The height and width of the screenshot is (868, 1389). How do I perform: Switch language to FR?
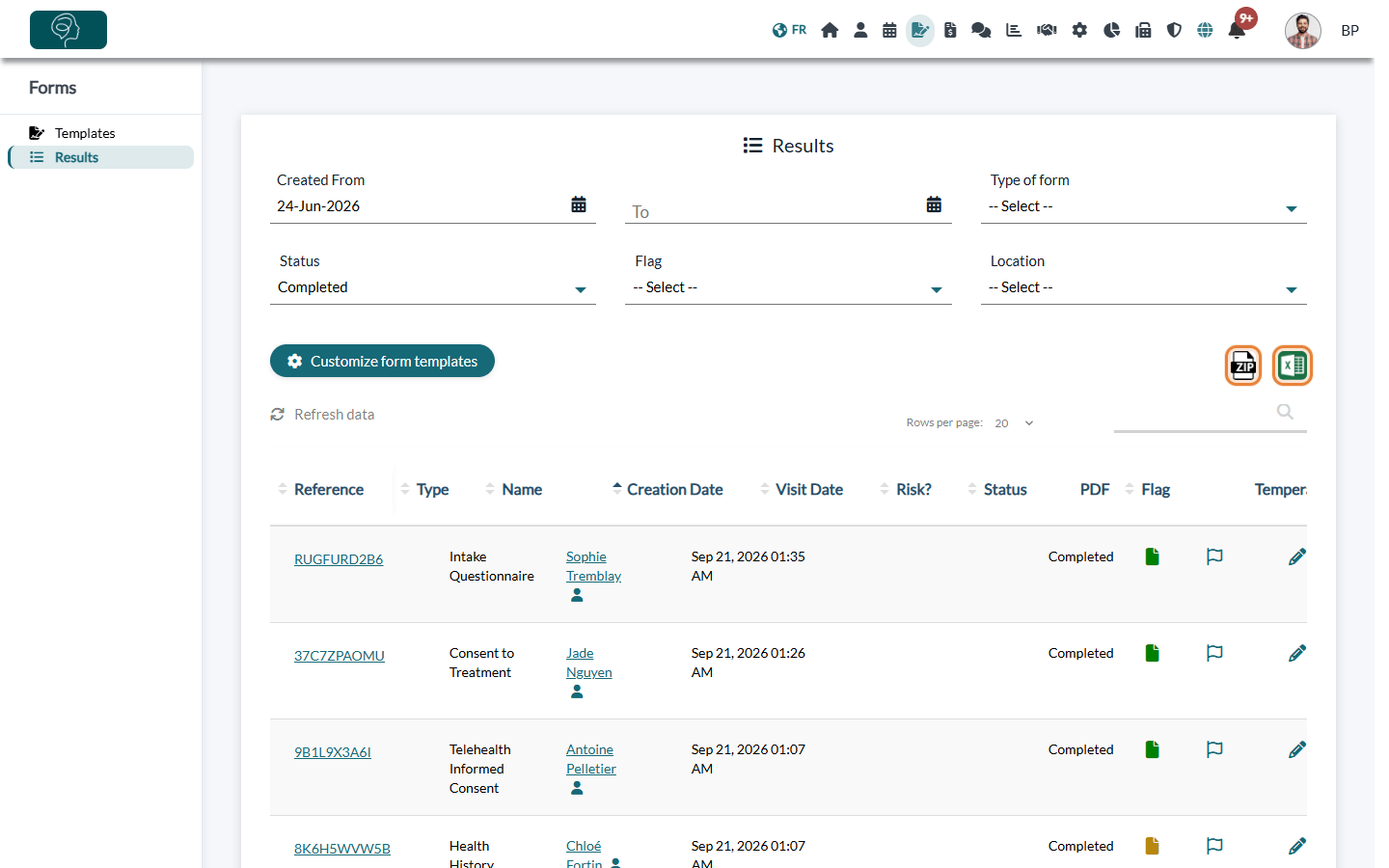789,30
